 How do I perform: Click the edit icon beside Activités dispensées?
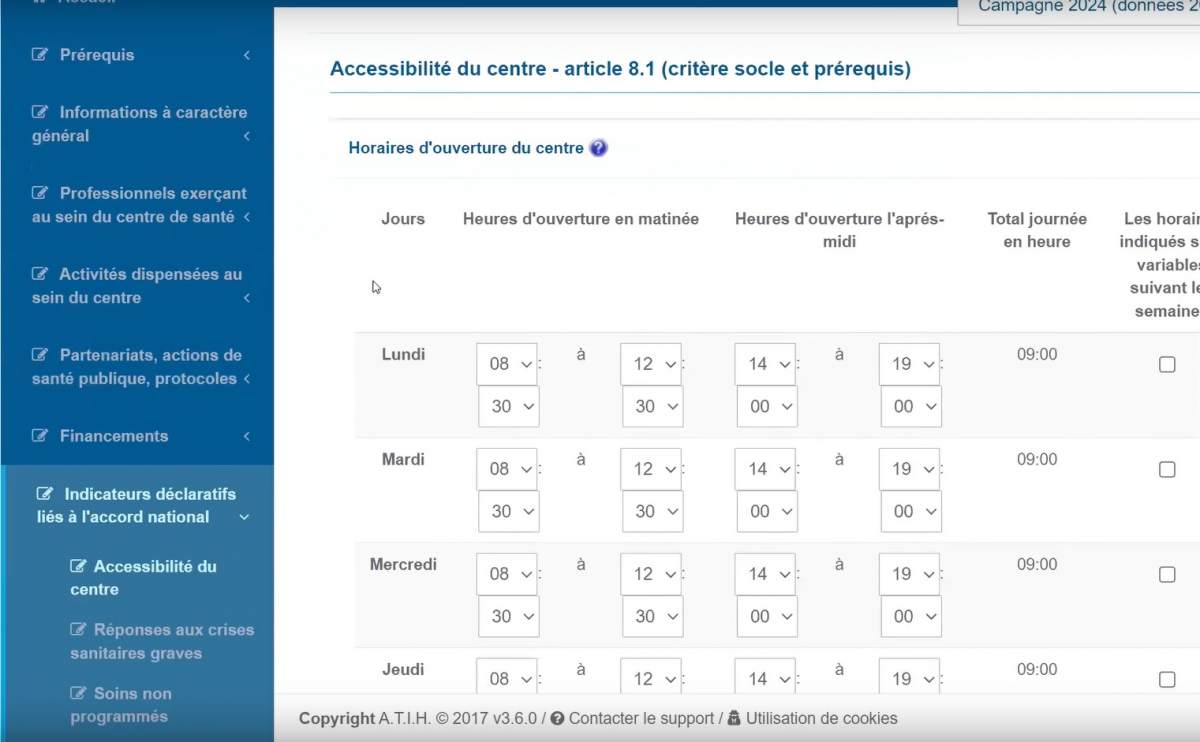(x=40, y=274)
